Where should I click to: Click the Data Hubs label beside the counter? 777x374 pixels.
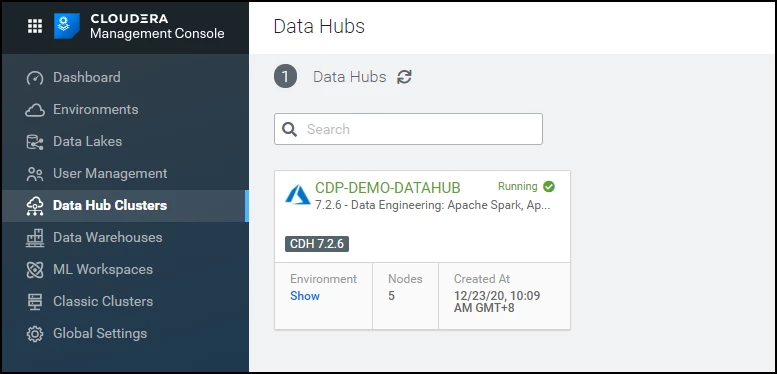(x=349, y=77)
